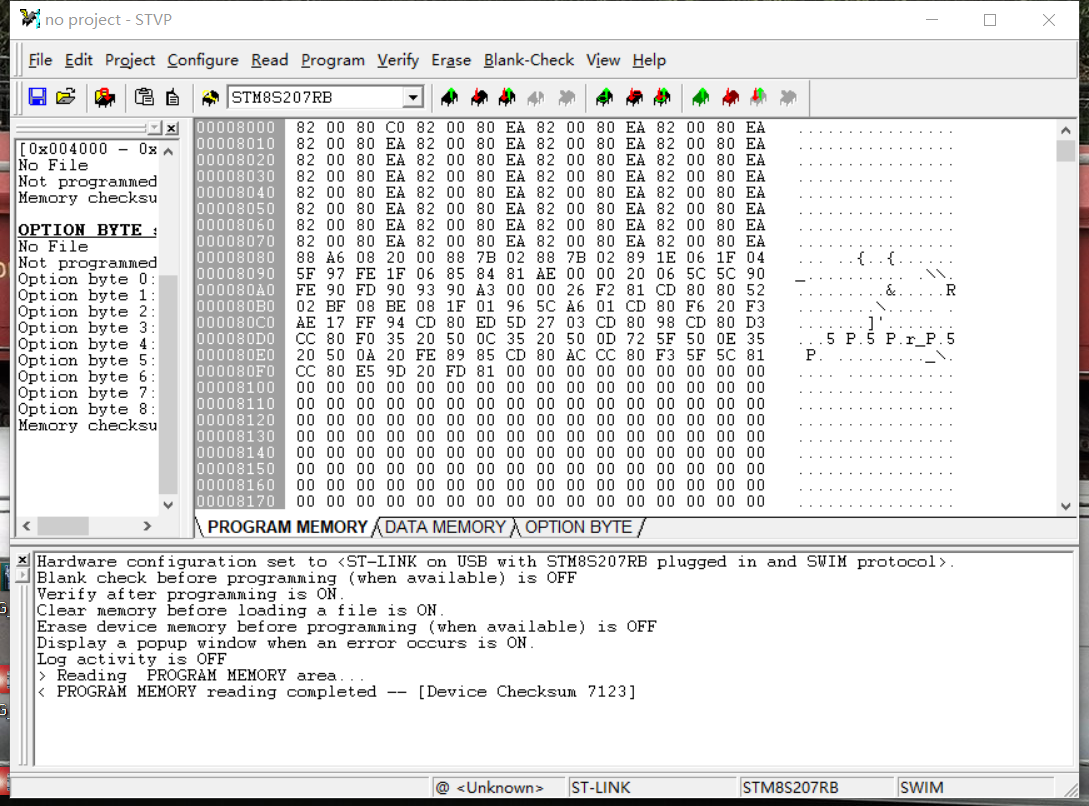Open the Configure menu
This screenshot has width=1089, height=806.
click(x=203, y=60)
